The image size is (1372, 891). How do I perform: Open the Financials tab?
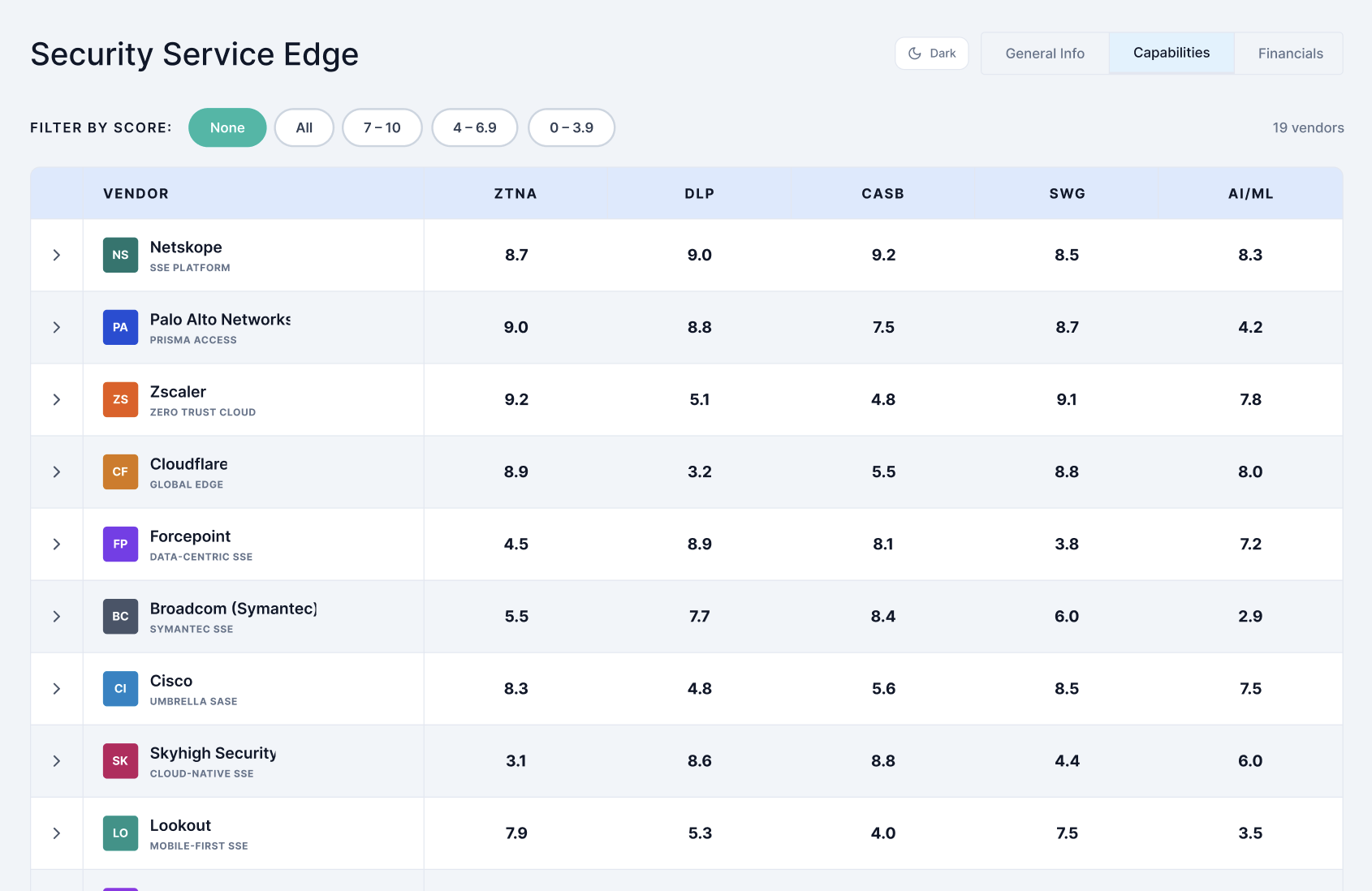point(1290,54)
